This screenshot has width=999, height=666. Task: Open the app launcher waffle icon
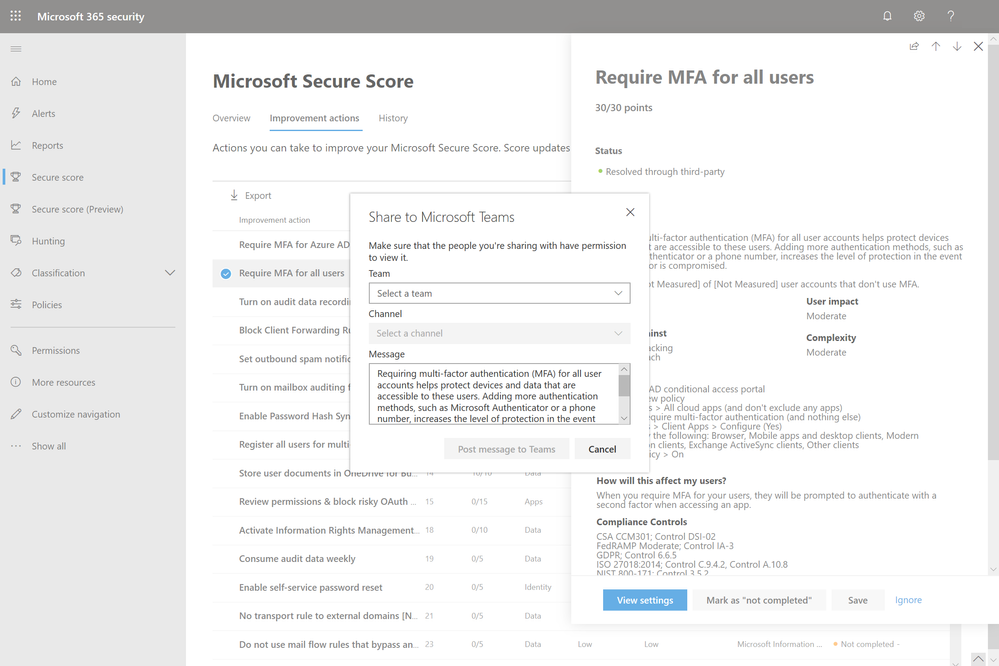pyautogui.click(x=16, y=16)
